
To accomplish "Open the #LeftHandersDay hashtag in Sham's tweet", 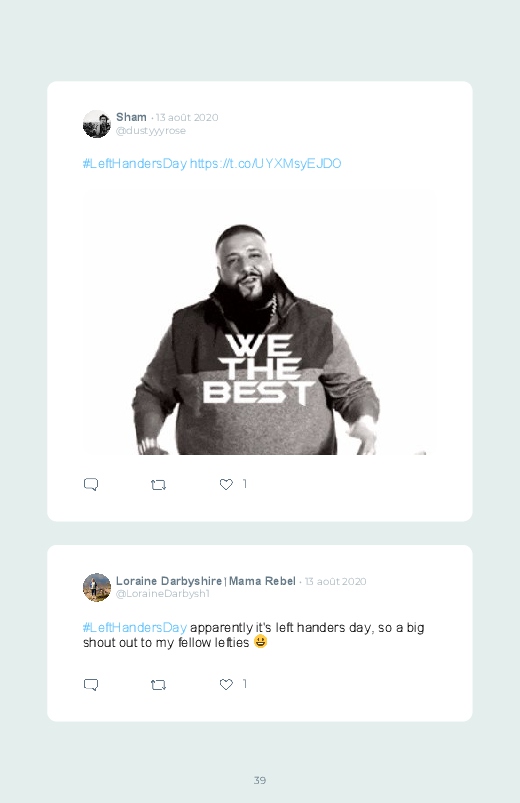I will click(x=135, y=163).
